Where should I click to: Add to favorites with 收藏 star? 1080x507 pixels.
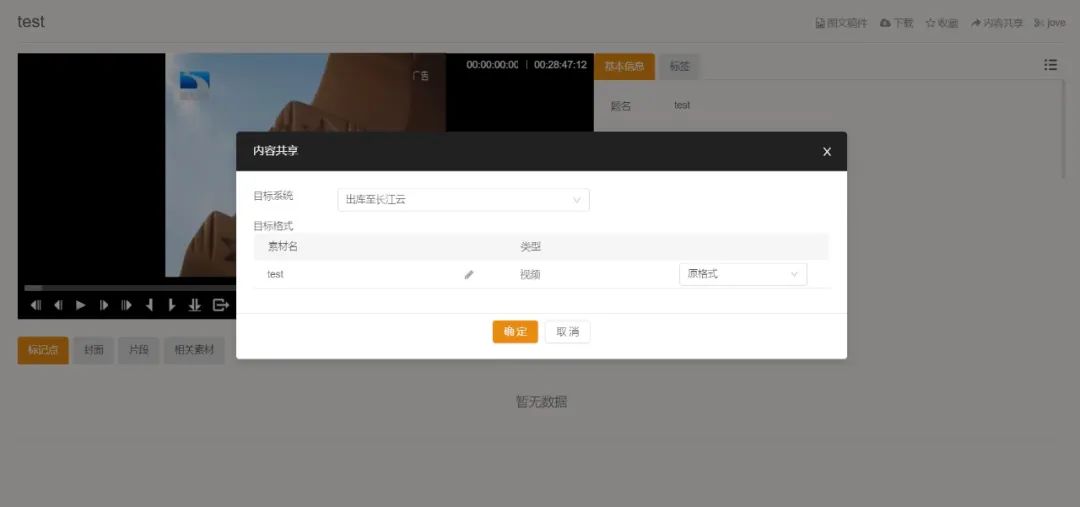click(x=942, y=23)
